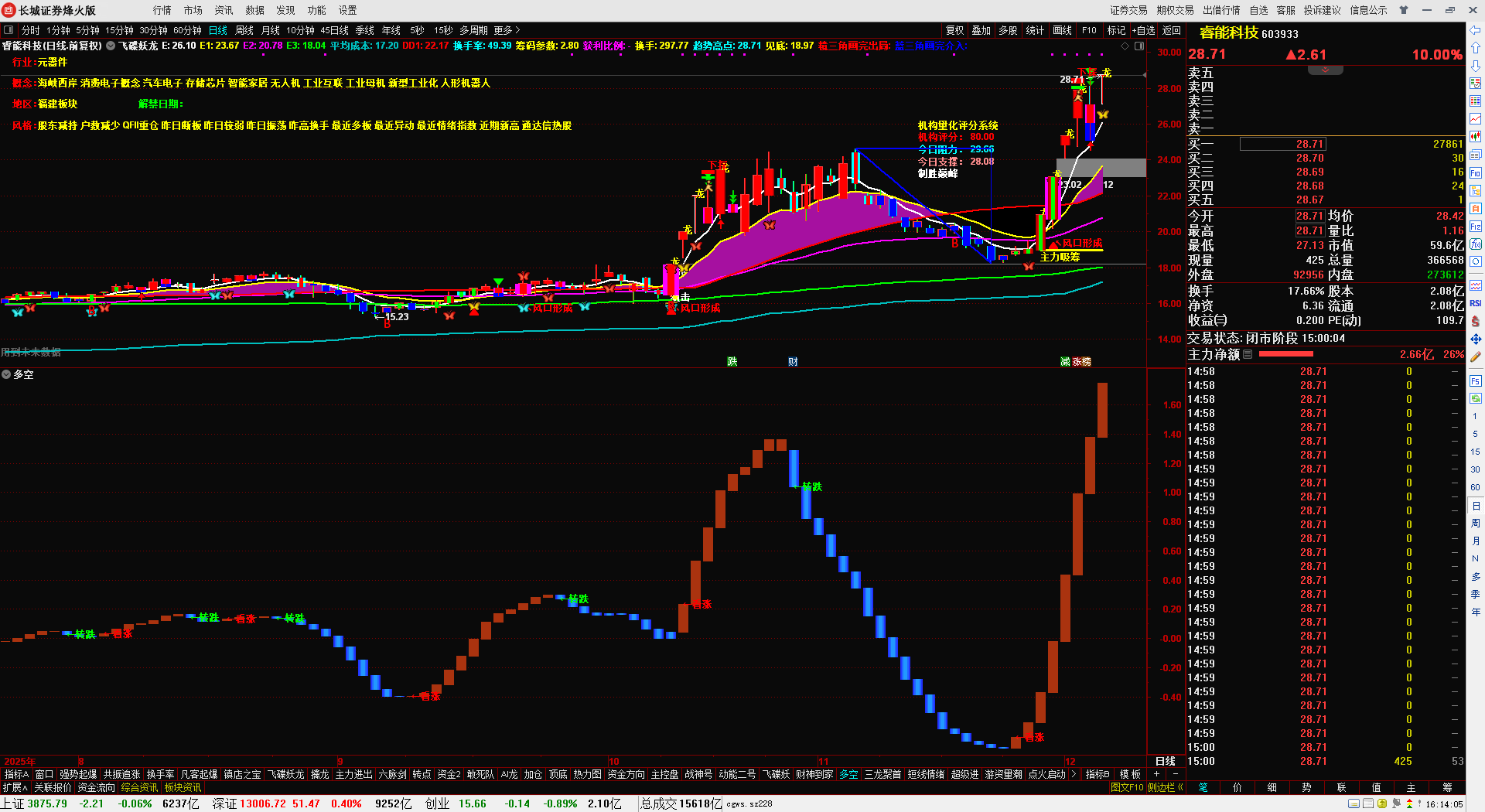Viewport: 1485px width, 812px height.
Task: Click the small list icon beside 主力净额
Action: click(1248, 354)
